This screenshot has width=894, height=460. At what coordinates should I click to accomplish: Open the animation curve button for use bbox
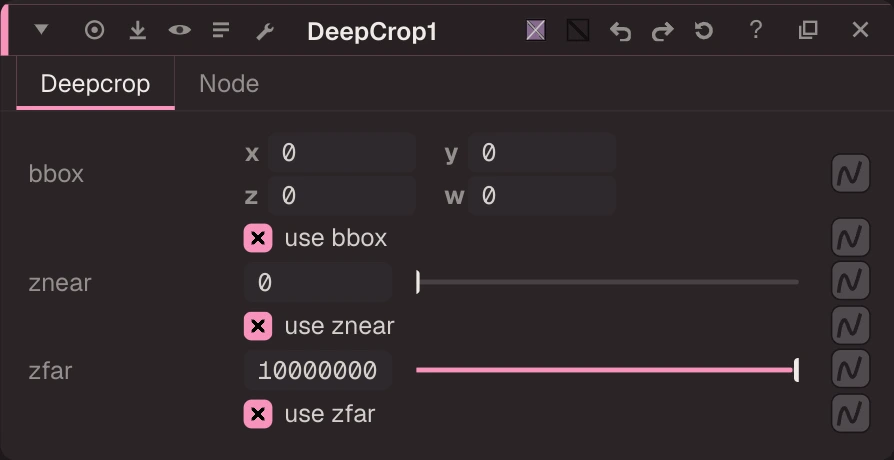tap(850, 237)
